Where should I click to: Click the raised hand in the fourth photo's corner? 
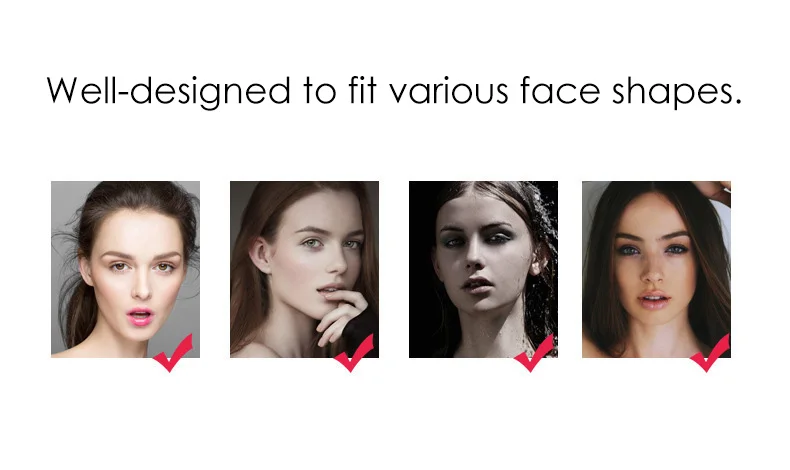point(714,192)
